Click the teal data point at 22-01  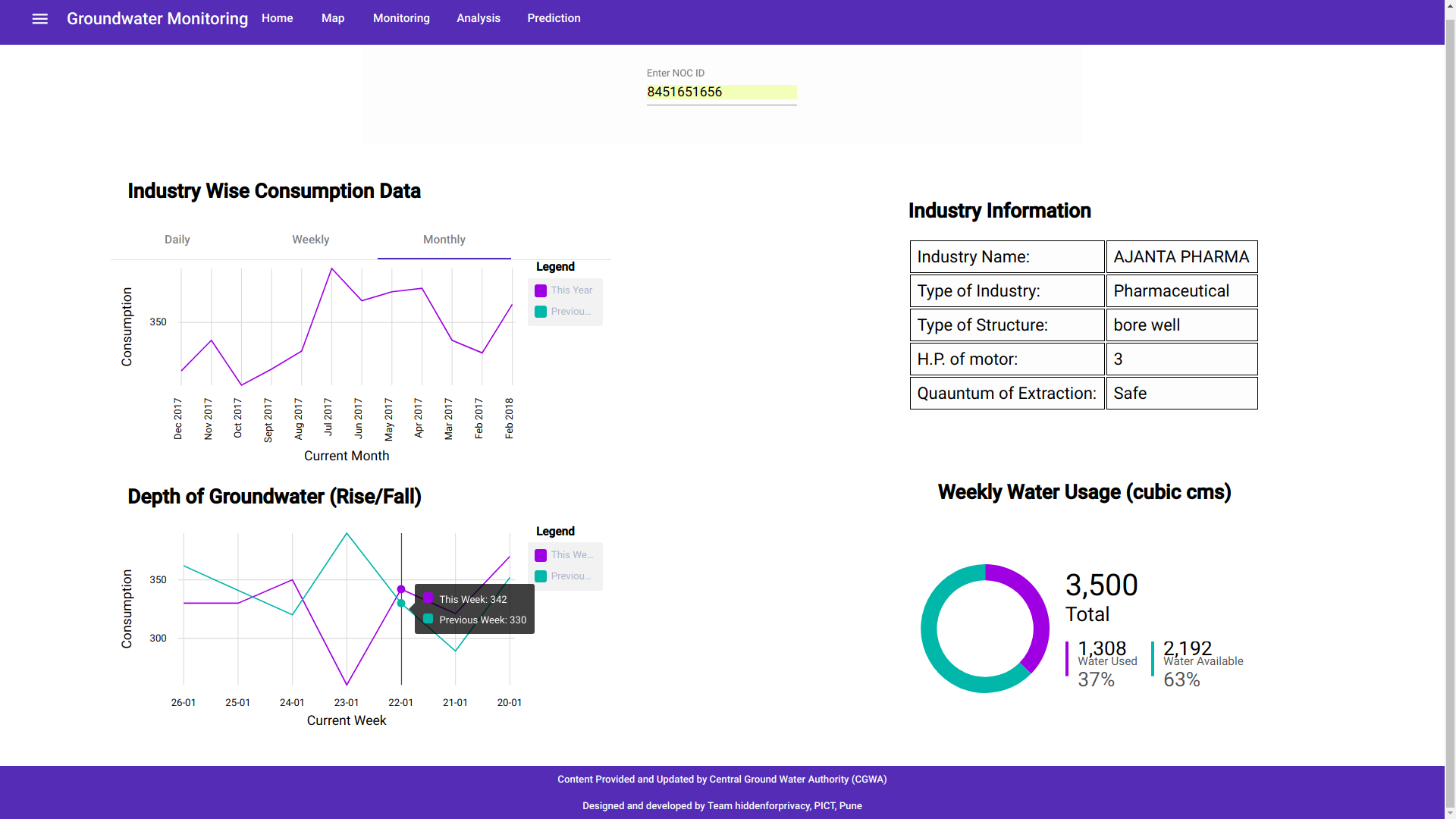(401, 604)
